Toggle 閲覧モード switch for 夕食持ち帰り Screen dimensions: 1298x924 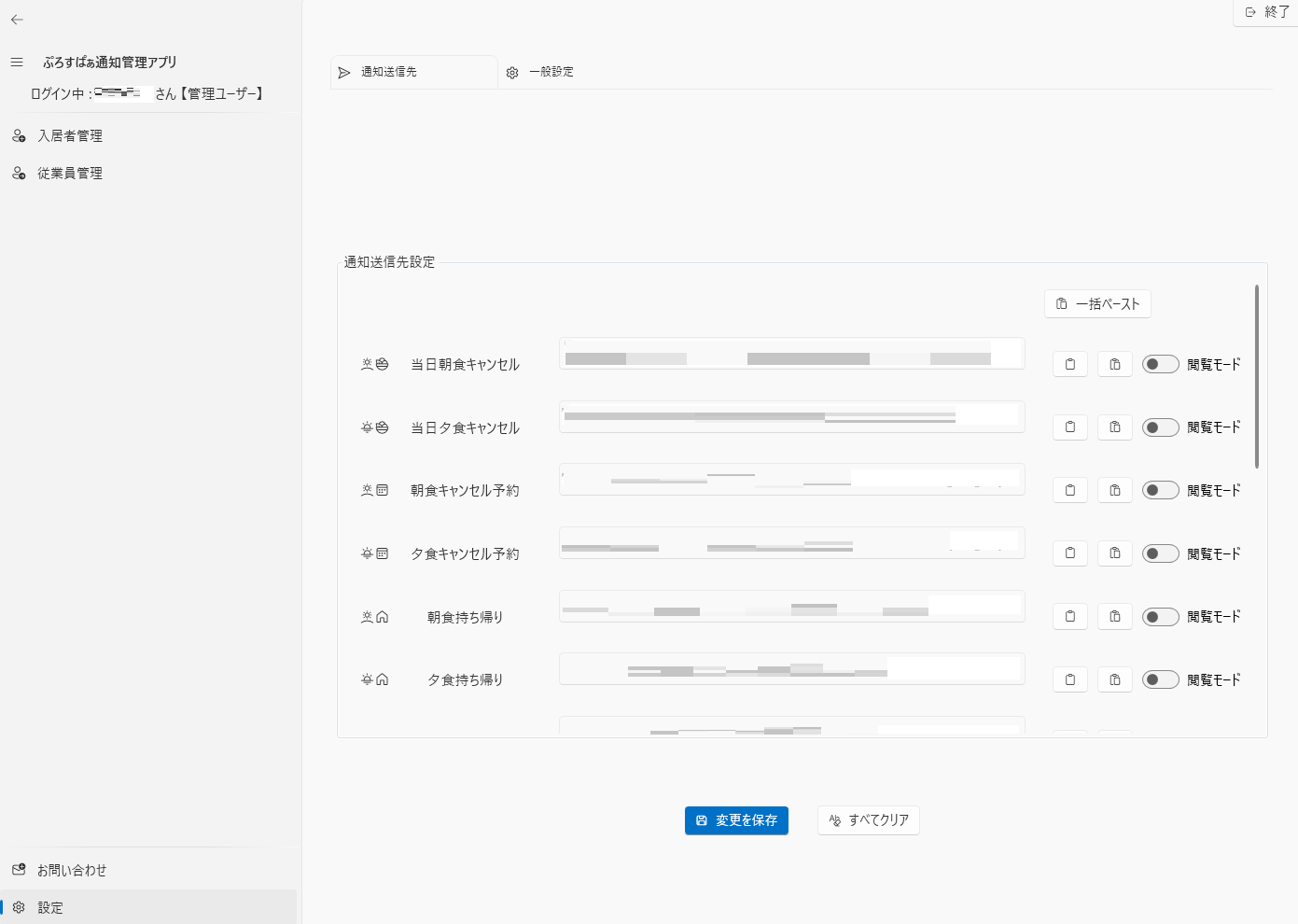[x=1161, y=679]
